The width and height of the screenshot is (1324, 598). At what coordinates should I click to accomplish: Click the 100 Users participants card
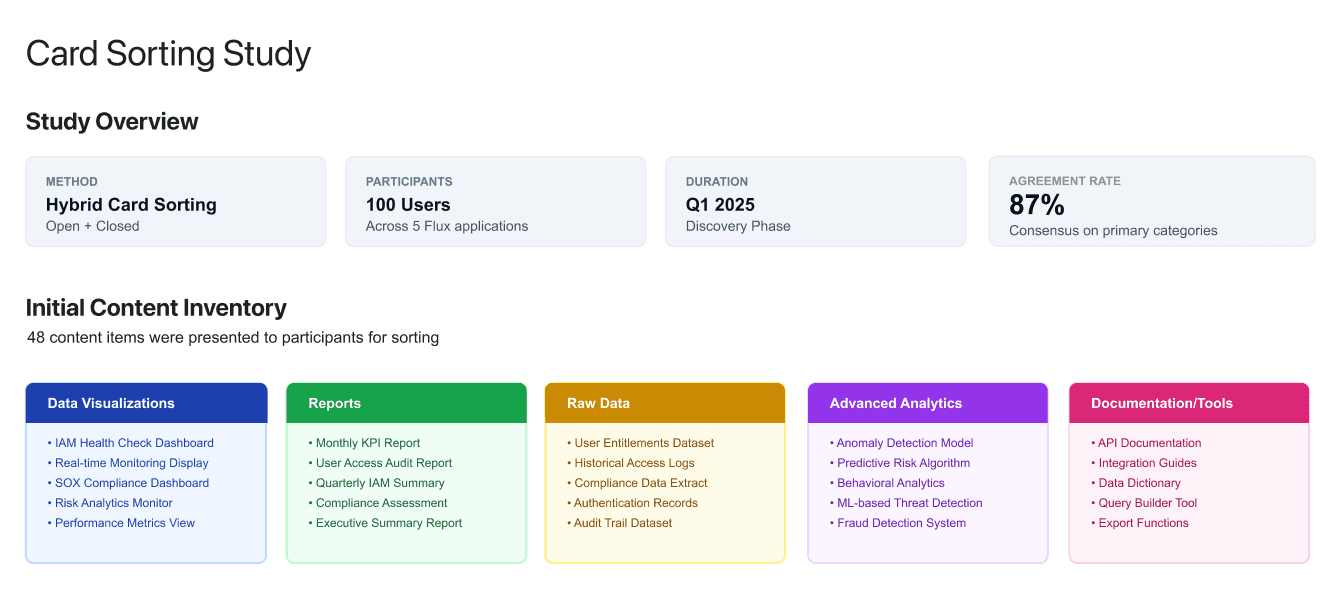point(496,201)
